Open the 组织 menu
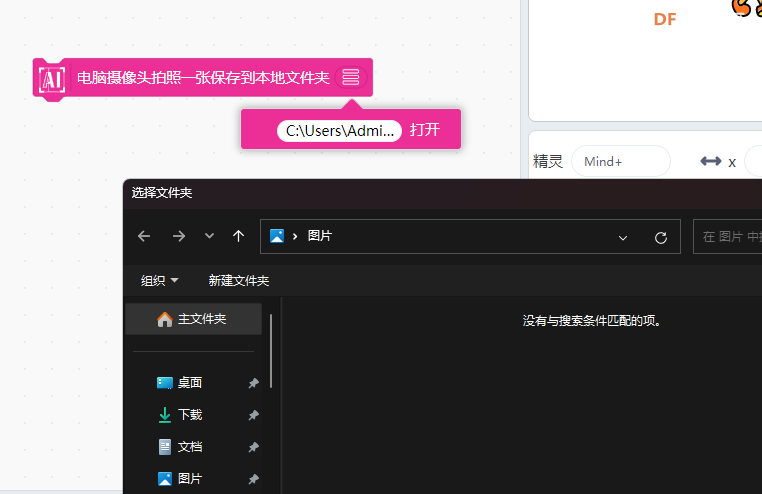The width and height of the screenshot is (762, 494). pyautogui.click(x=159, y=281)
